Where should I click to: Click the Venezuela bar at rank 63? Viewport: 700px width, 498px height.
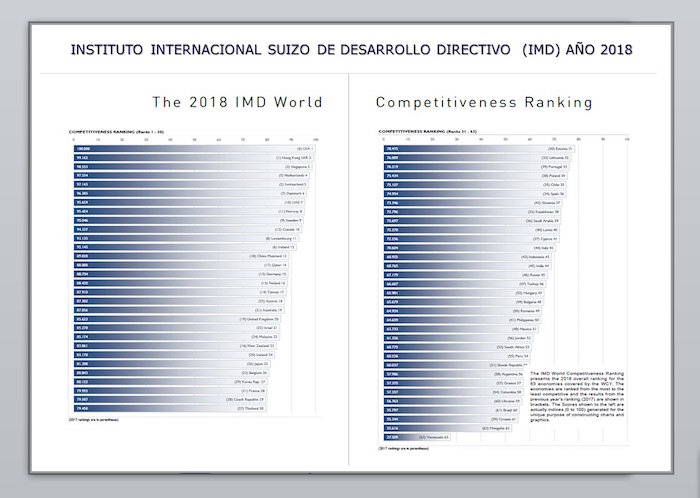tap(410, 437)
